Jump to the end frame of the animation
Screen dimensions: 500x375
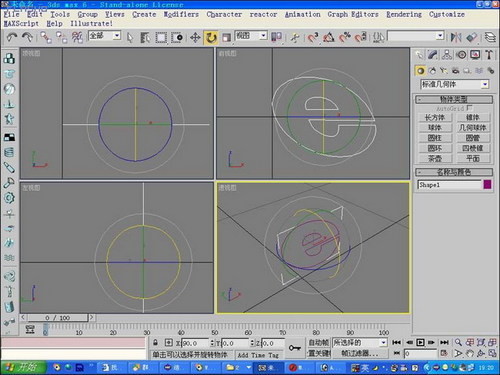coord(444,342)
